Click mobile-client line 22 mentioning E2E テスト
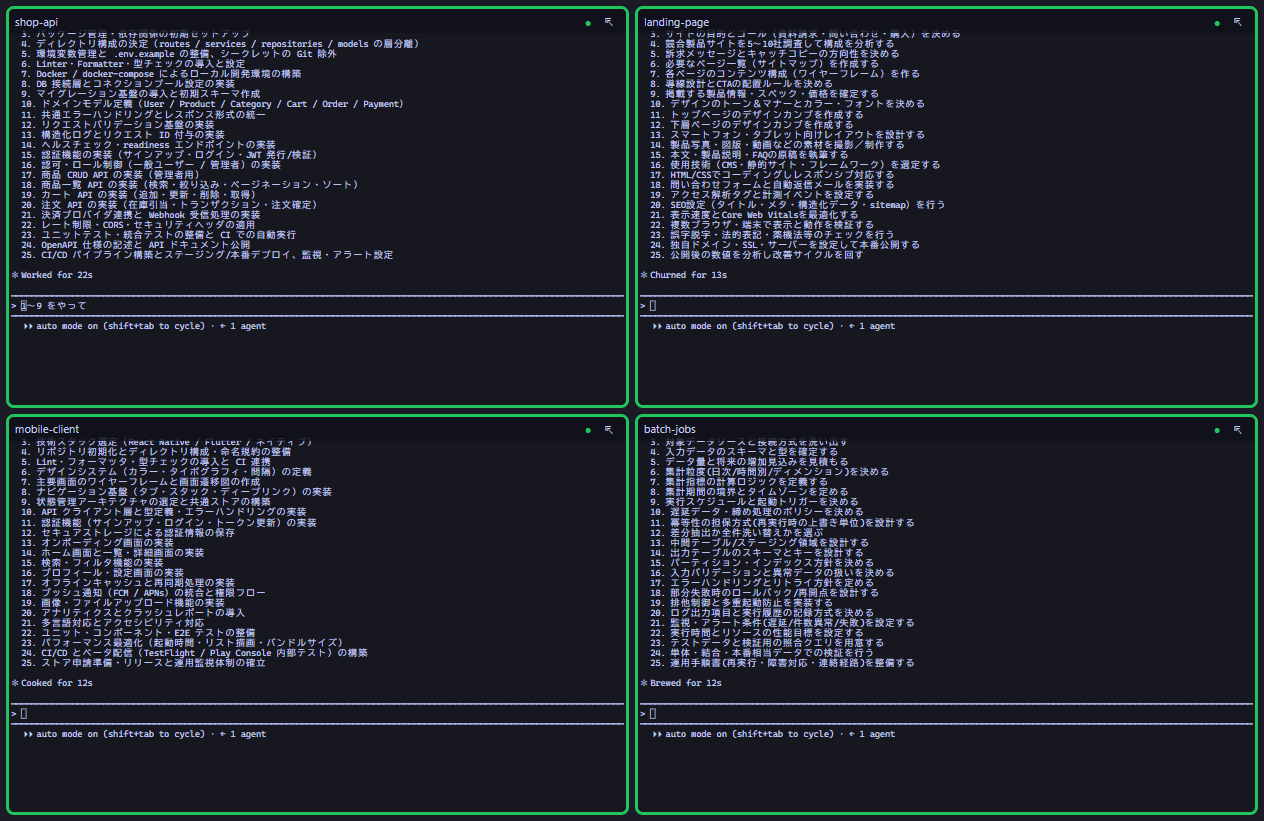The width and height of the screenshot is (1264, 821). point(138,633)
